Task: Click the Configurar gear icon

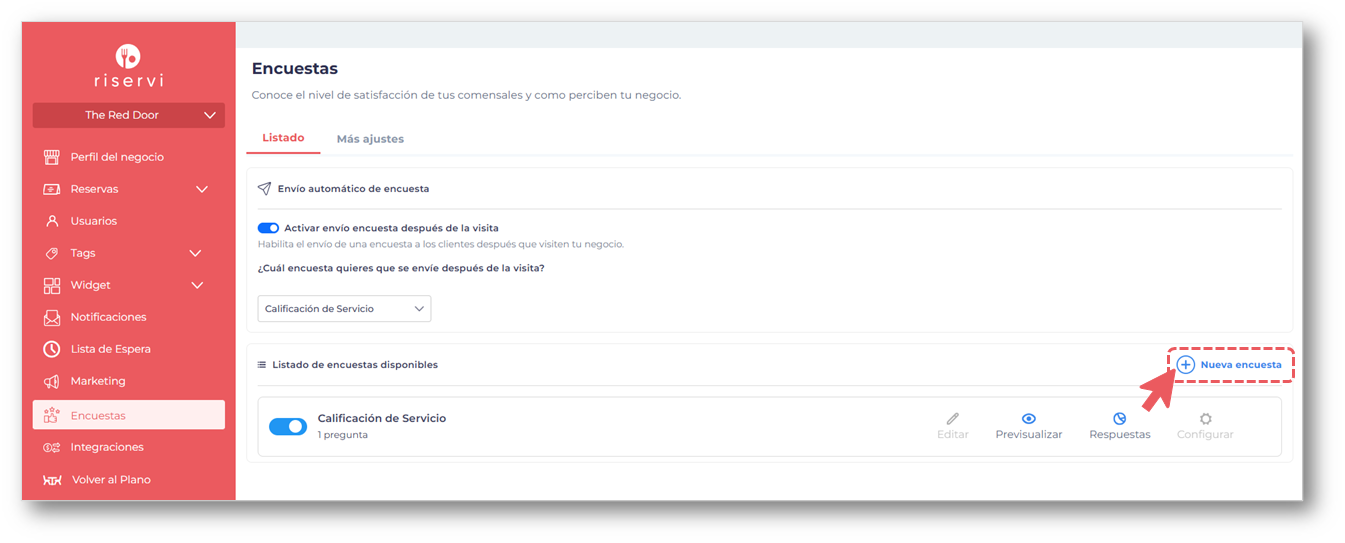Action: pyautogui.click(x=1205, y=419)
